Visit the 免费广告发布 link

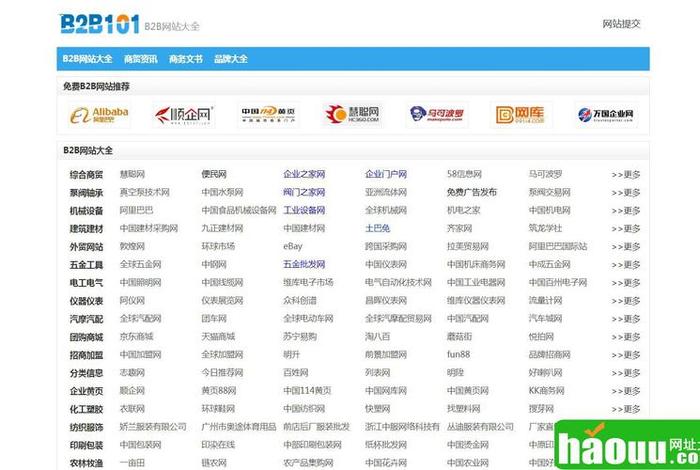(471, 192)
